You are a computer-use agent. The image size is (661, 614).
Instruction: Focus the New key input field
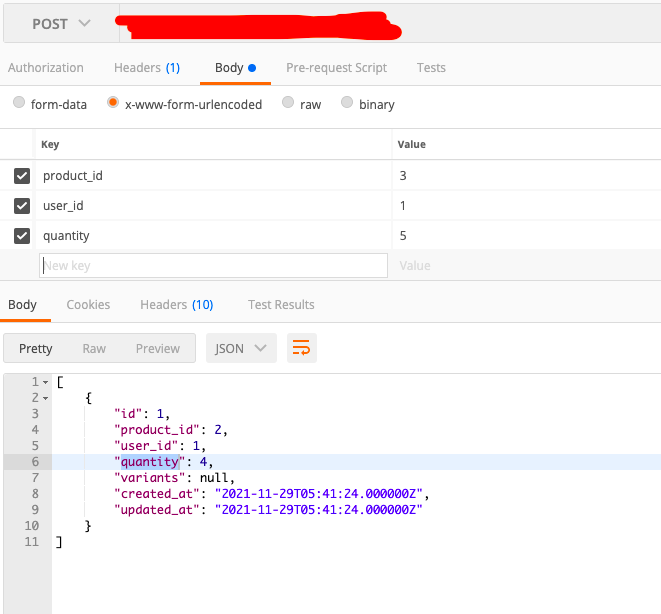213,265
